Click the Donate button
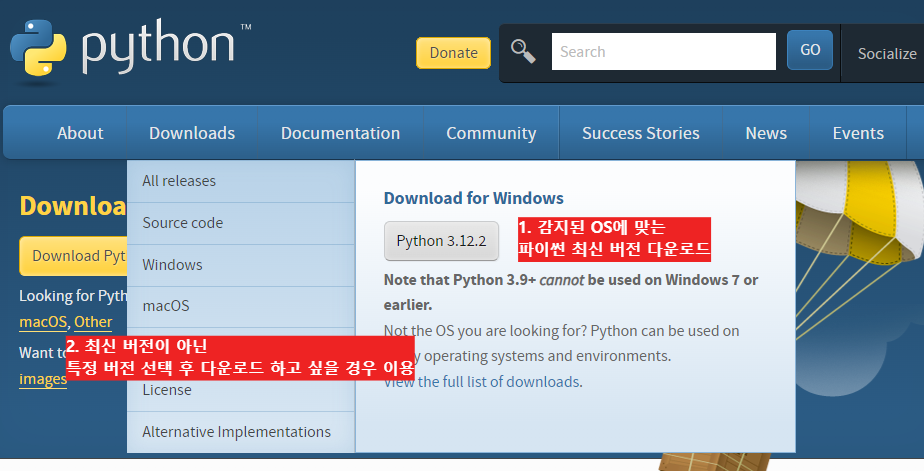The image size is (924, 471). pyautogui.click(x=453, y=52)
